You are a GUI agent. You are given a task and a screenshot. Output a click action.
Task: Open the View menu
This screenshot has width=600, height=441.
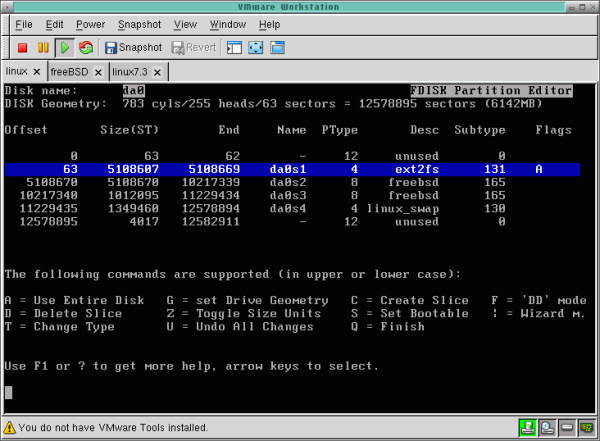point(185,24)
